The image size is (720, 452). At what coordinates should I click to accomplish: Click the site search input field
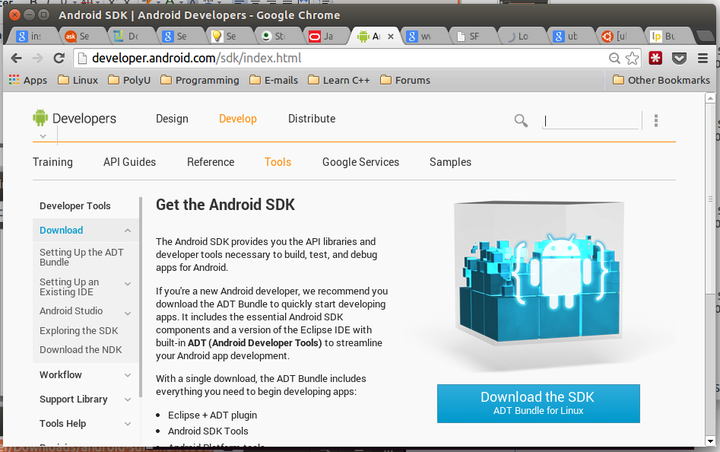click(591, 121)
